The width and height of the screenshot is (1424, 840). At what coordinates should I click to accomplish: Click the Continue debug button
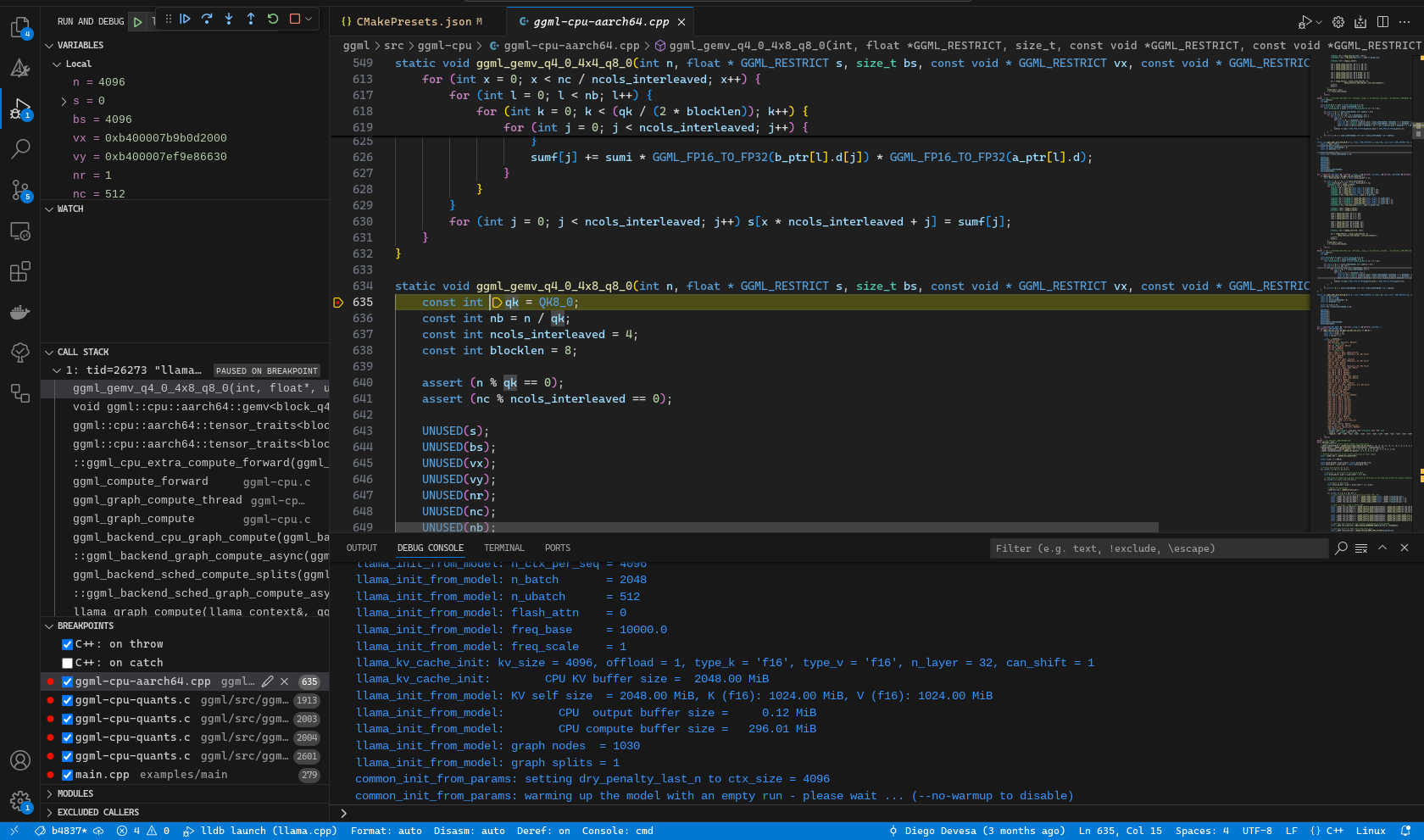tap(185, 19)
